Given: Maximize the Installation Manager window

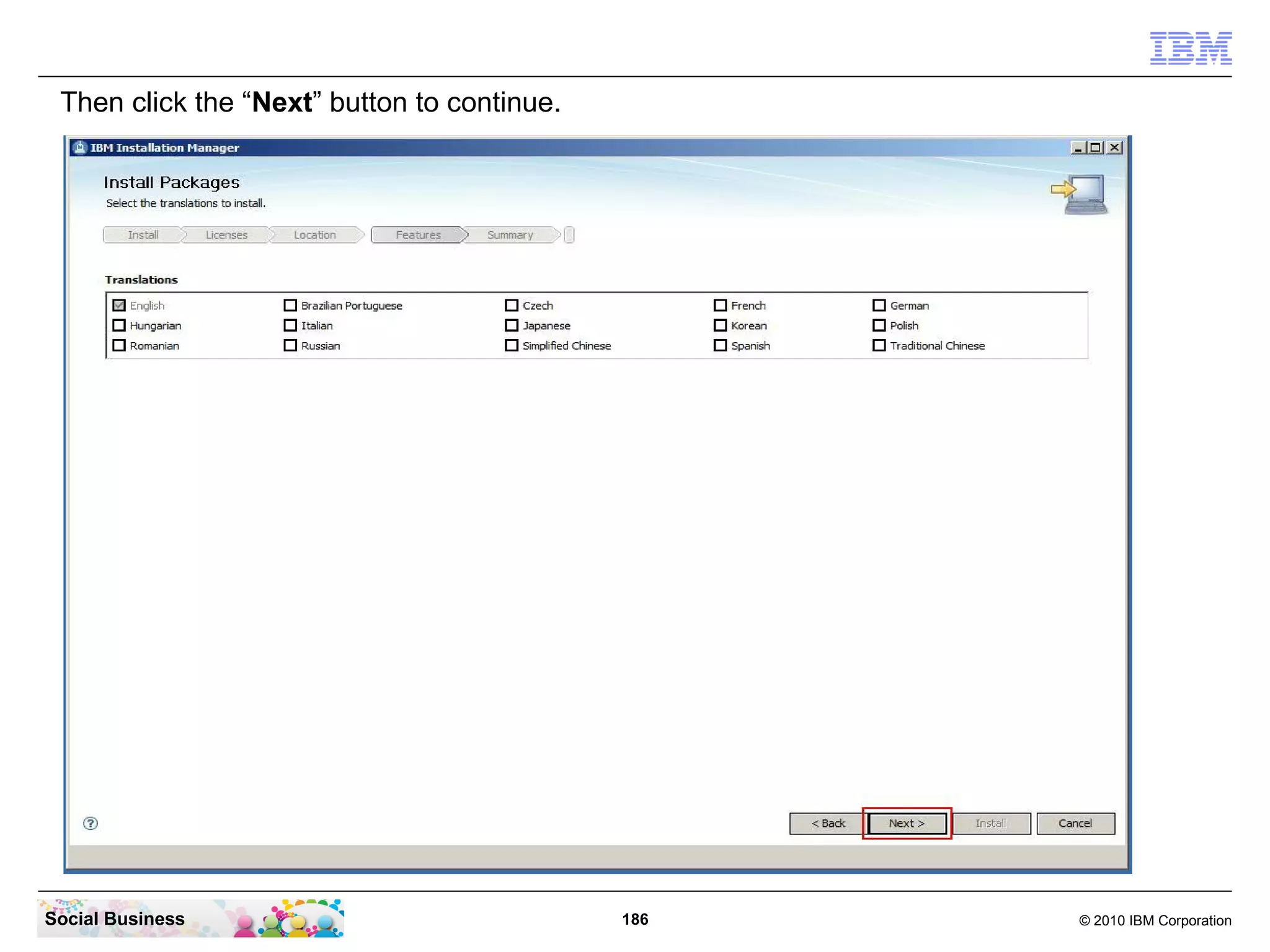Looking at the screenshot, I should [x=1096, y=148].
